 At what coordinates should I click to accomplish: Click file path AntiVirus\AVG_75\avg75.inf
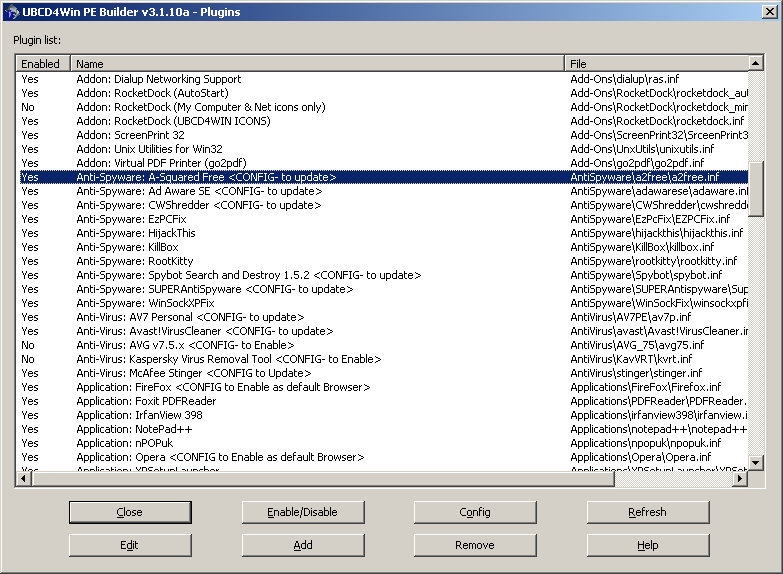(637, 345)
